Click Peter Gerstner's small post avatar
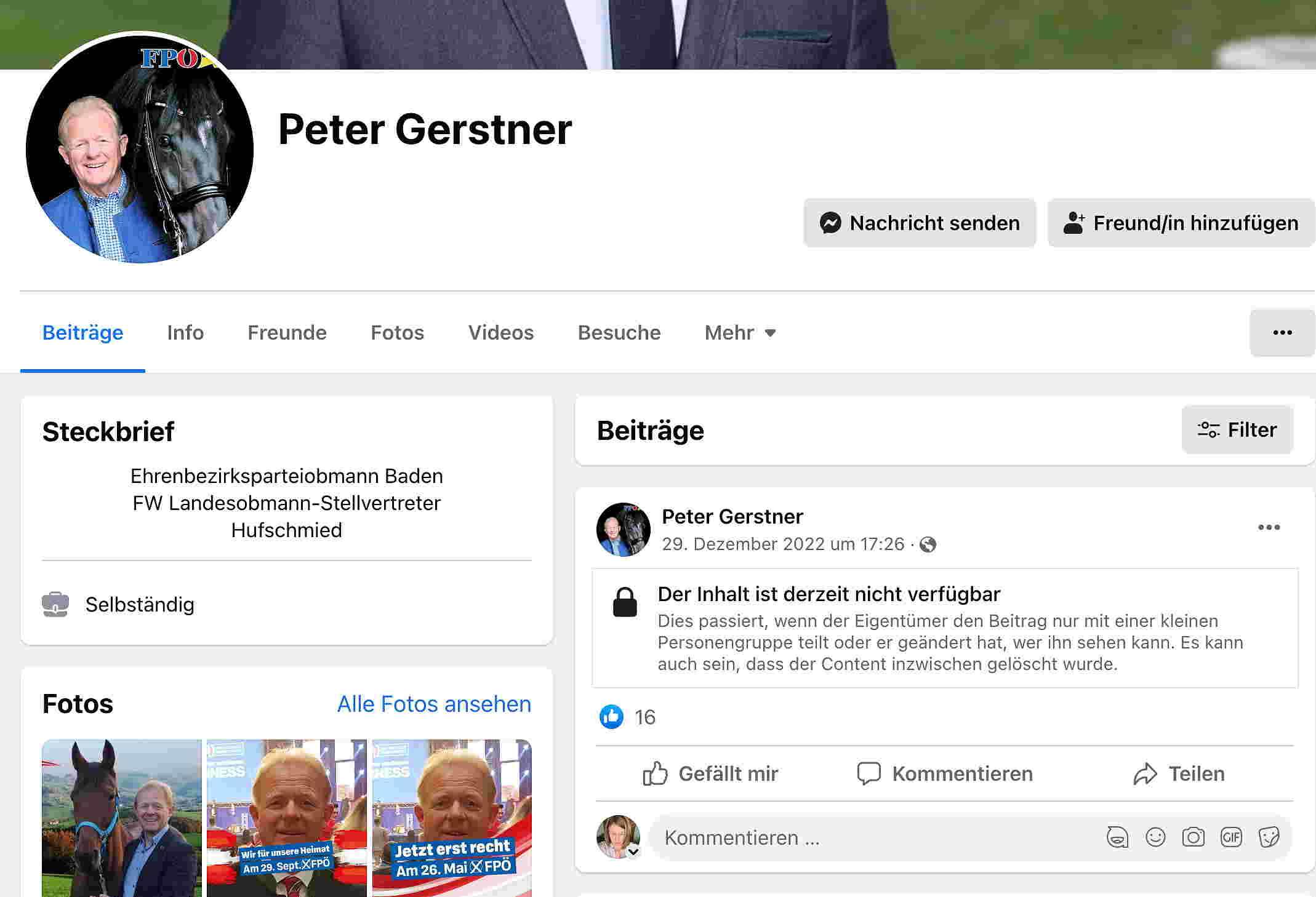The image size is (1316, 897). (624, 530)
